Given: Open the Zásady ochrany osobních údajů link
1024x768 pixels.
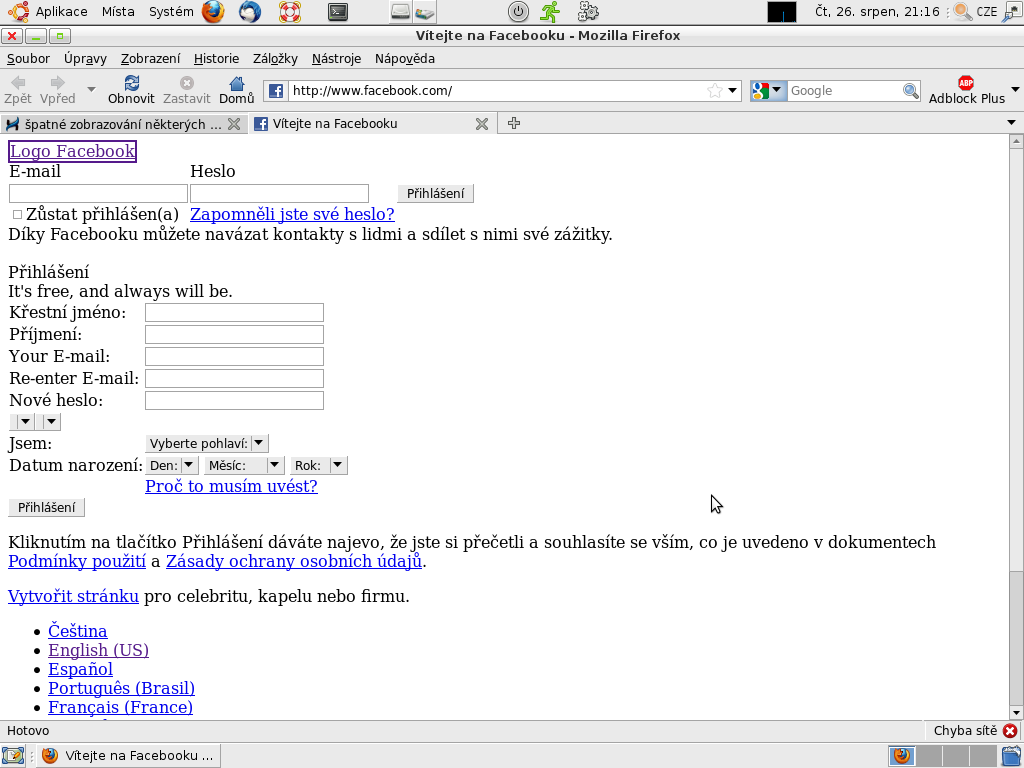Looking at the screenshot, I should coord(294,561).
